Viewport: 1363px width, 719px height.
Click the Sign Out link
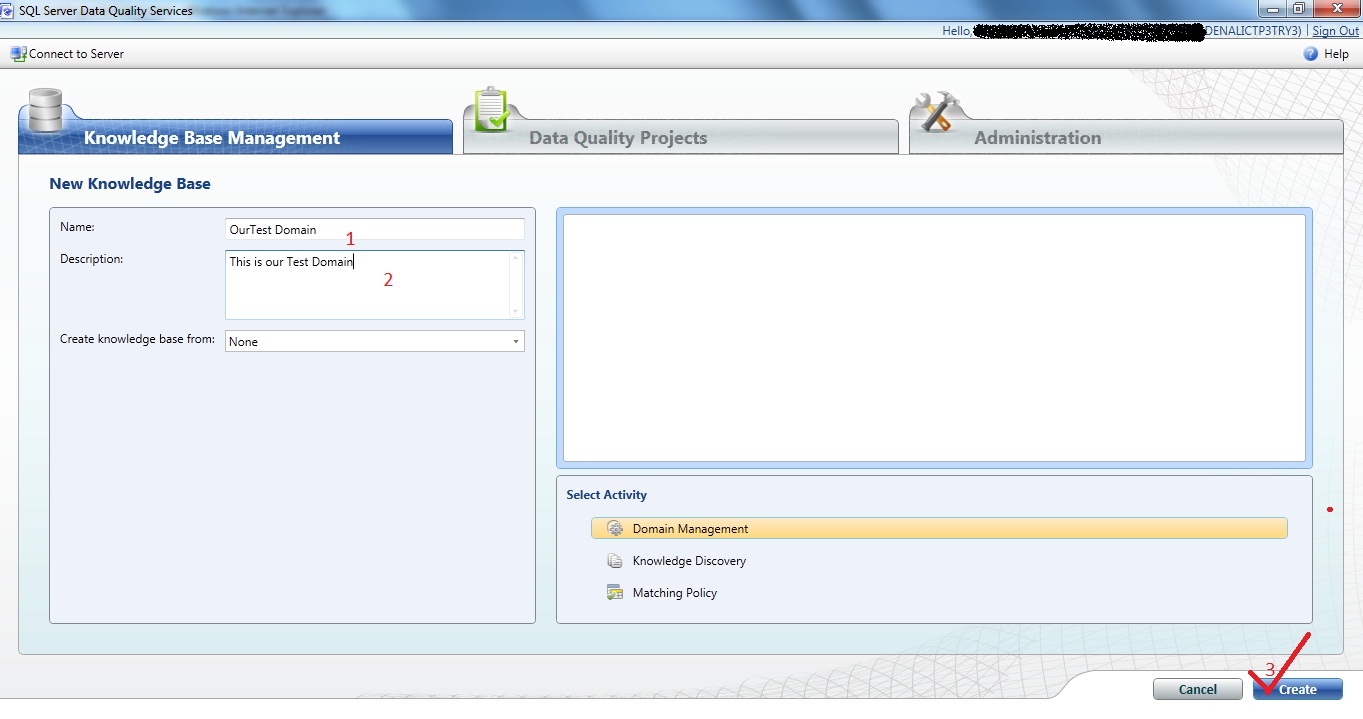pos(1335,31)
